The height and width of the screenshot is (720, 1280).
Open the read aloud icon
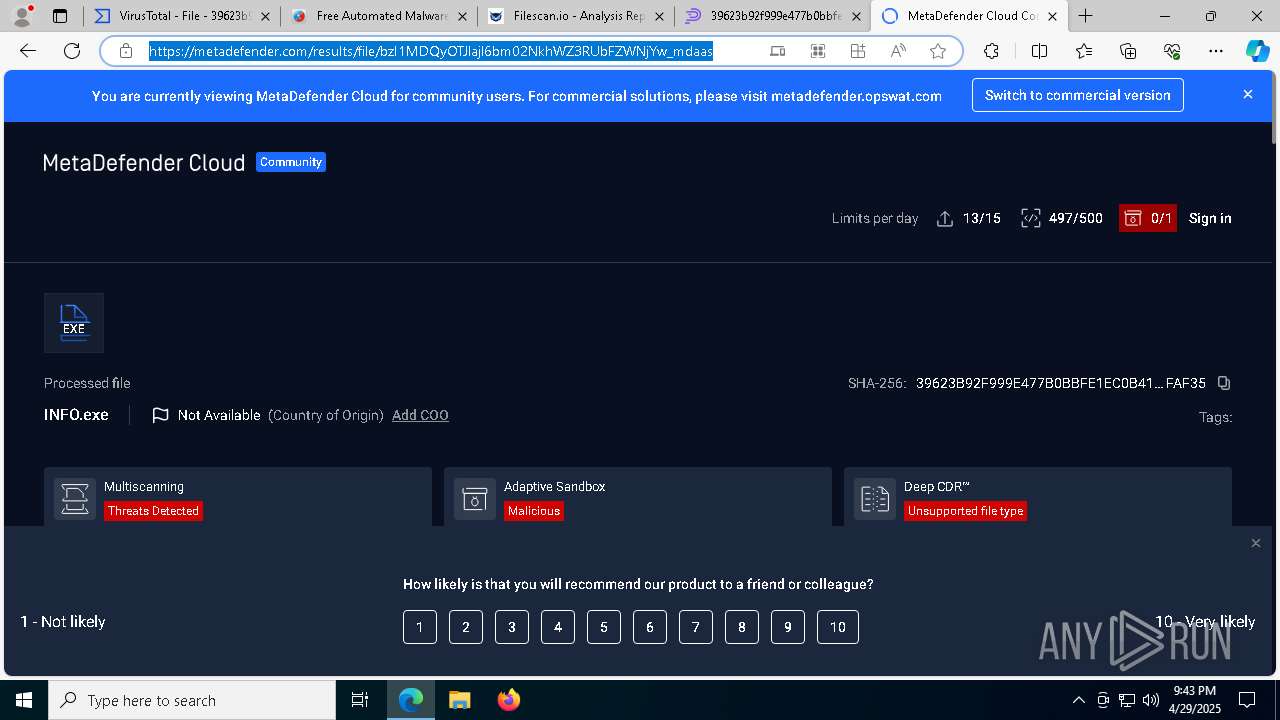click(x=898, y=51)
